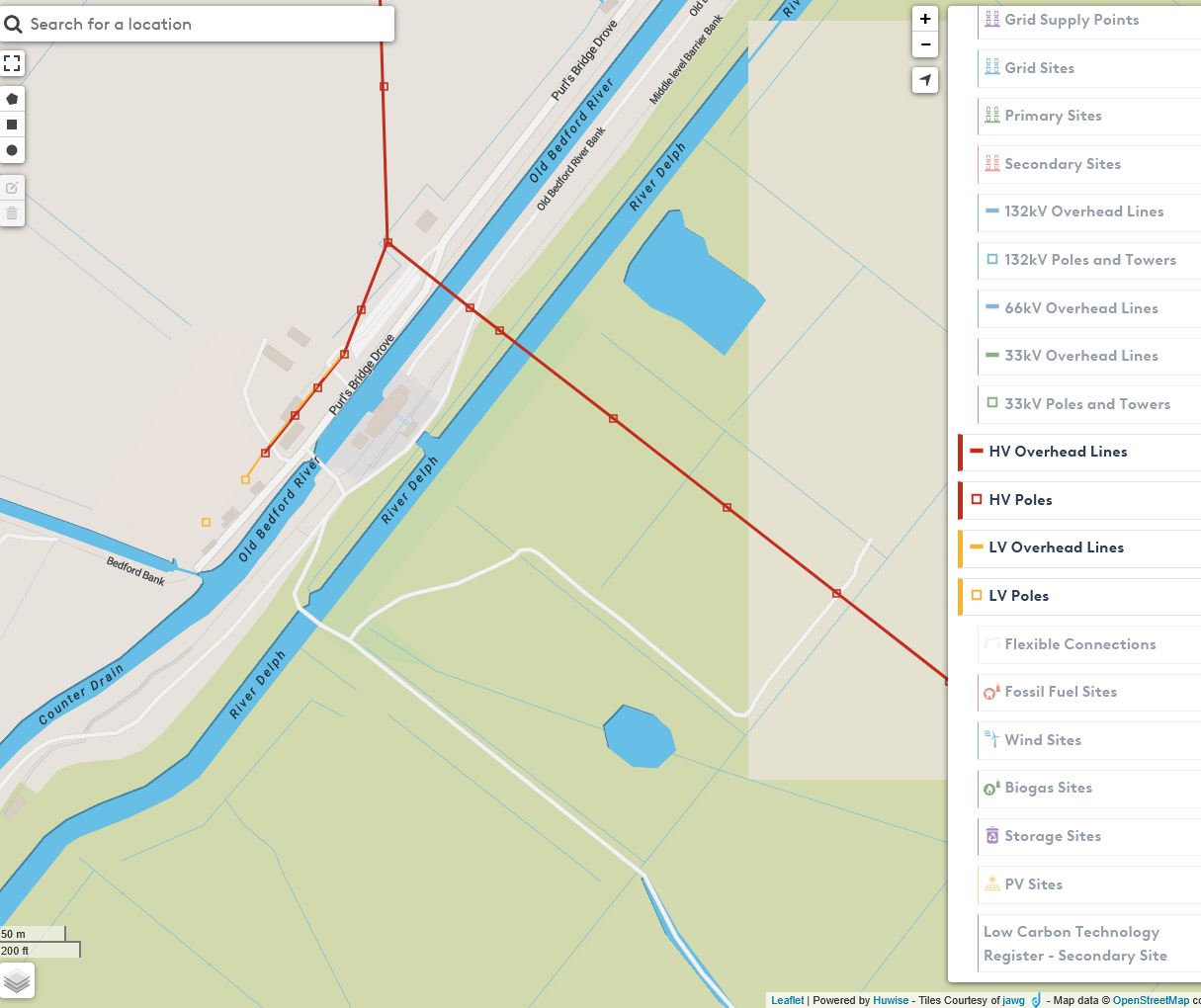Show the 33kV Overhead Lines layer
This screenshot has height=1008, width=1201.
pyautogui.click(x=1080, y=356)
